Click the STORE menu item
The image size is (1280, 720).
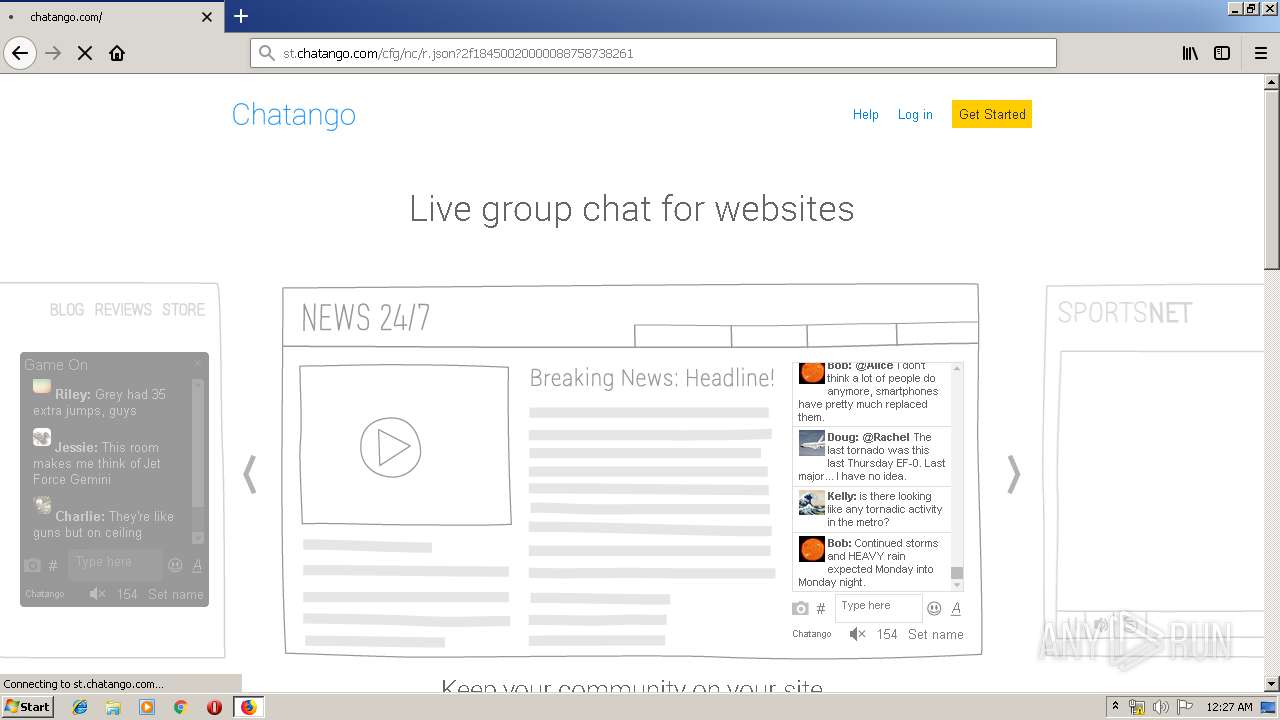(183, 310)
